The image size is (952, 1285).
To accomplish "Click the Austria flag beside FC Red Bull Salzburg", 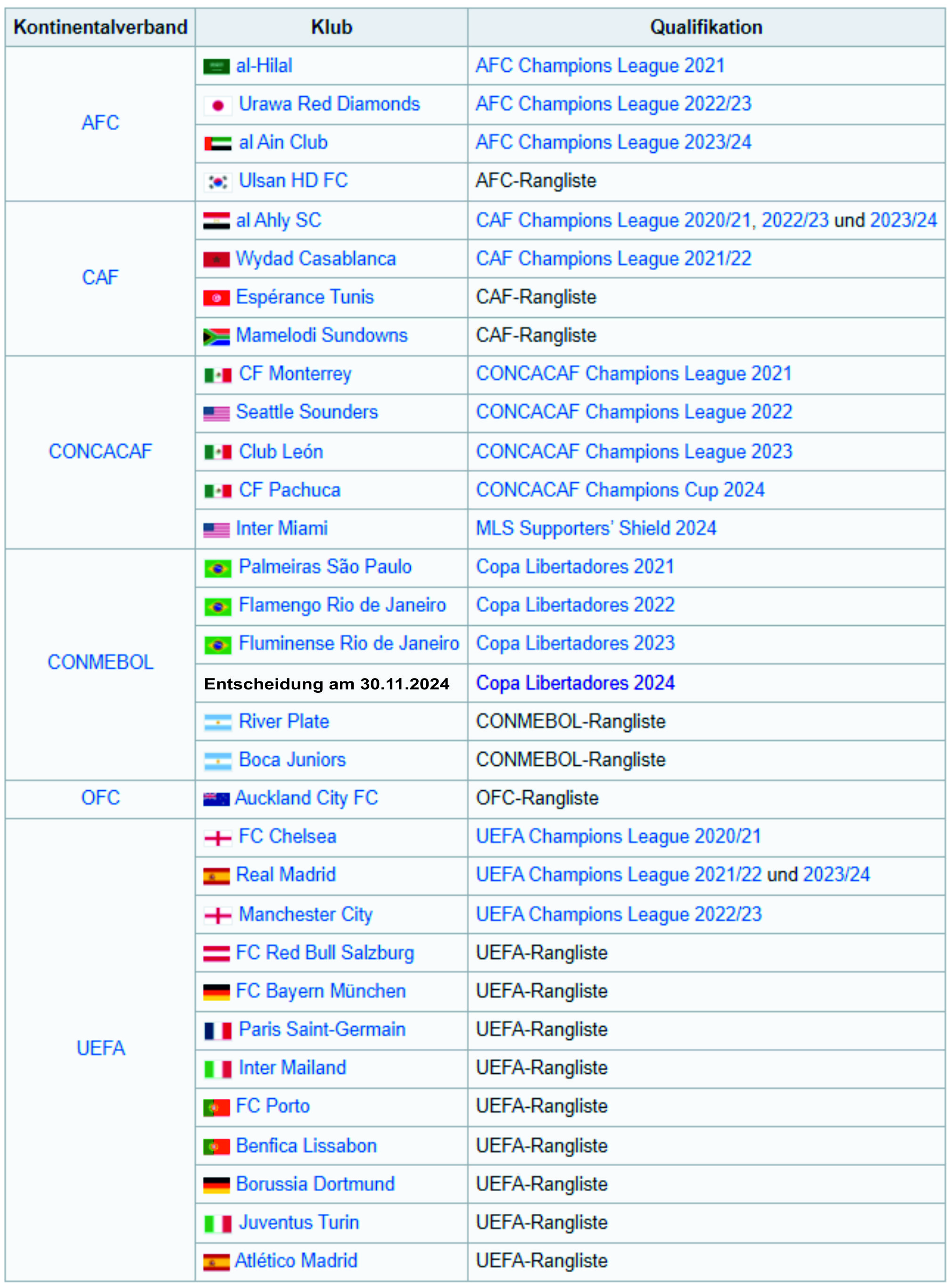I will click(x=217, y=953).
